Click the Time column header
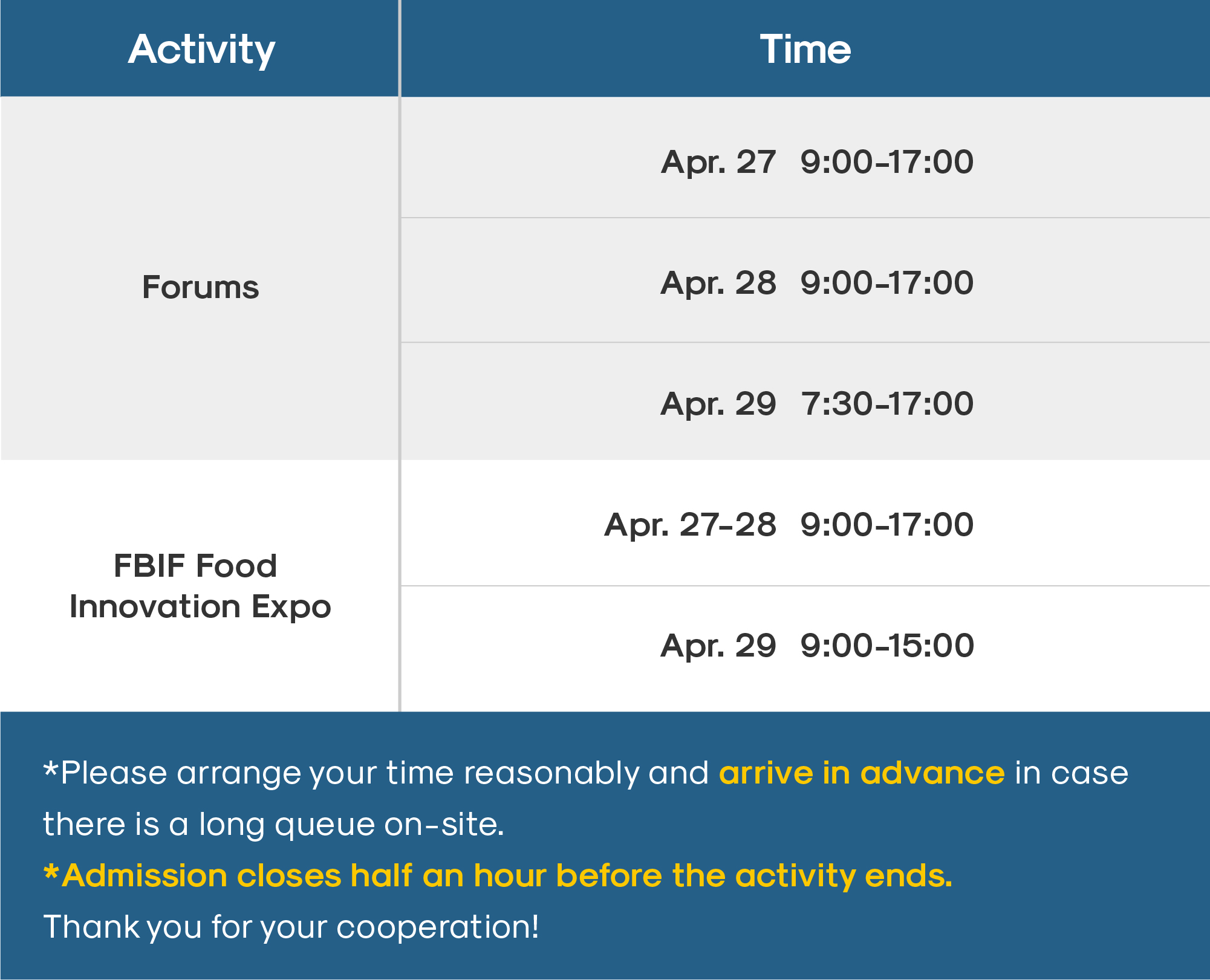 click(x=805, y=48)
